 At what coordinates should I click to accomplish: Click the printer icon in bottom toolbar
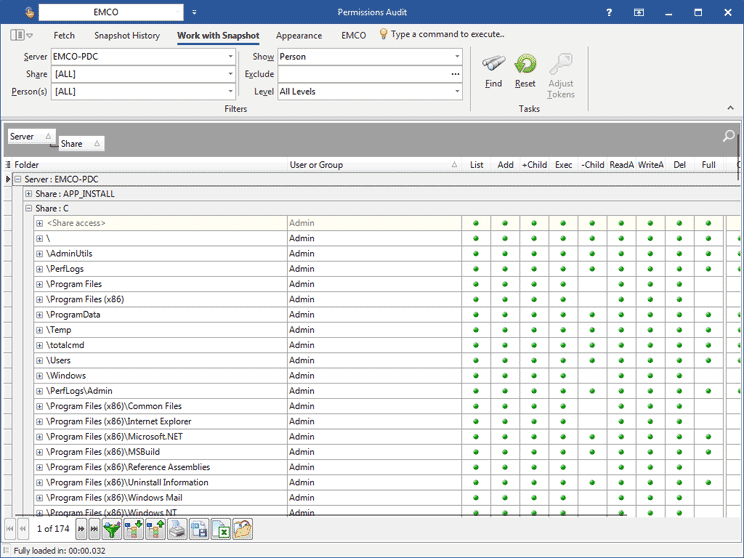(176, 529)
